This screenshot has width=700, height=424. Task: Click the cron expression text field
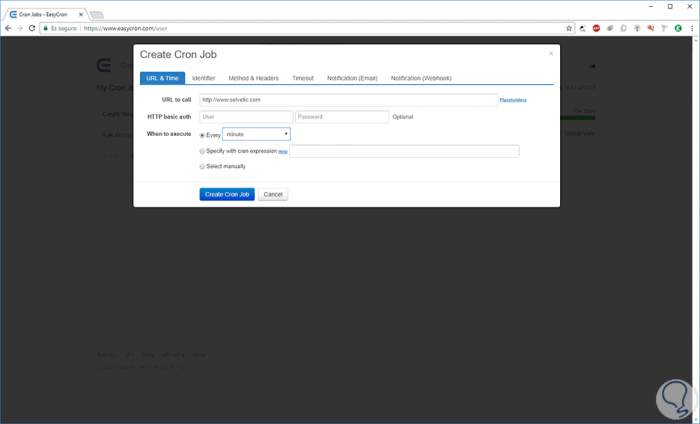(404, 151)
